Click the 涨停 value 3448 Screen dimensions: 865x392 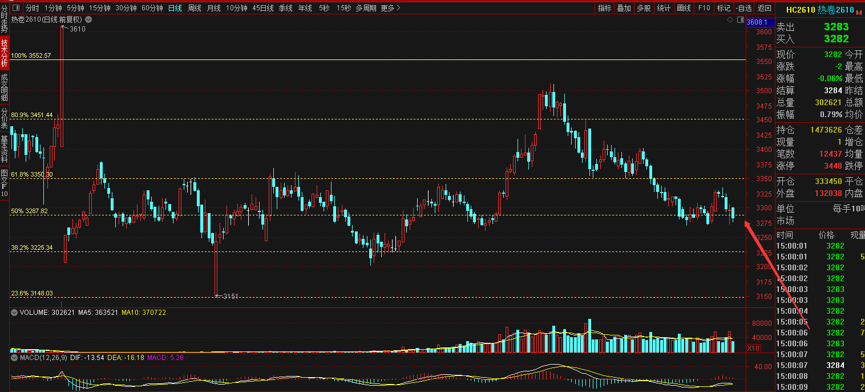click(833, 165)
